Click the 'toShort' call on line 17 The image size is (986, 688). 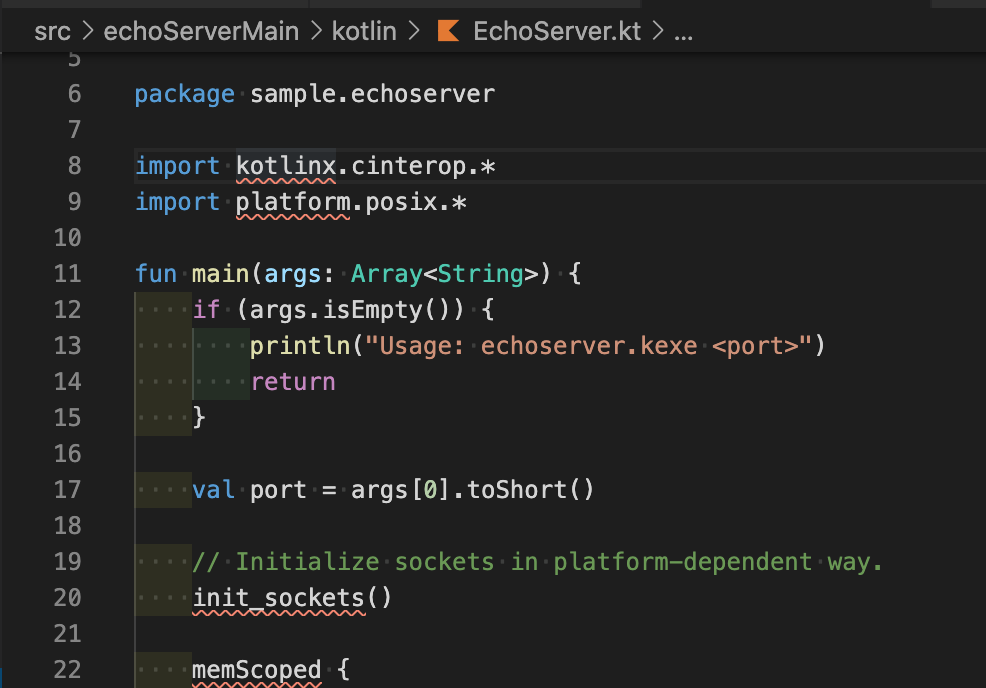click(x=516, y=490)
